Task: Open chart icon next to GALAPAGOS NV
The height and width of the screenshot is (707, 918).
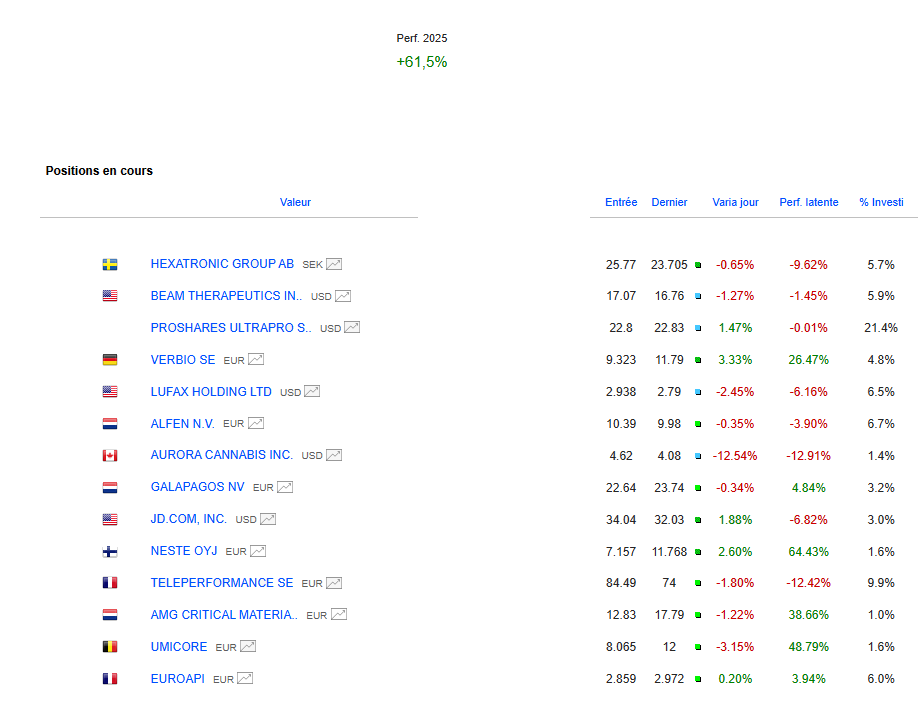Action: coord(285,487)
